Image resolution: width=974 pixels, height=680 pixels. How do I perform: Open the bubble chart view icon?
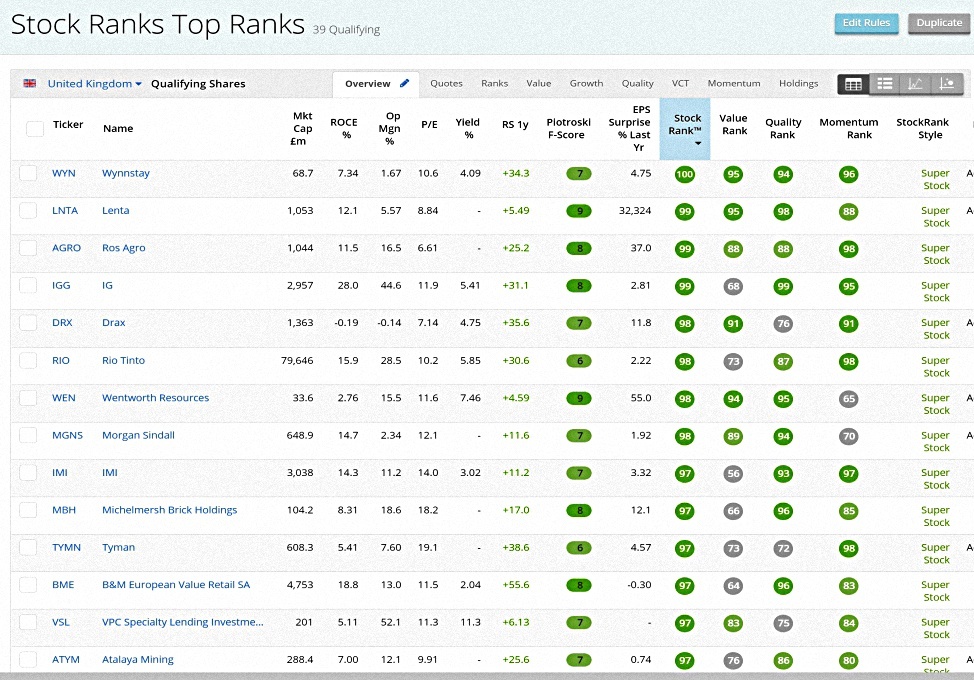(947, 84)
